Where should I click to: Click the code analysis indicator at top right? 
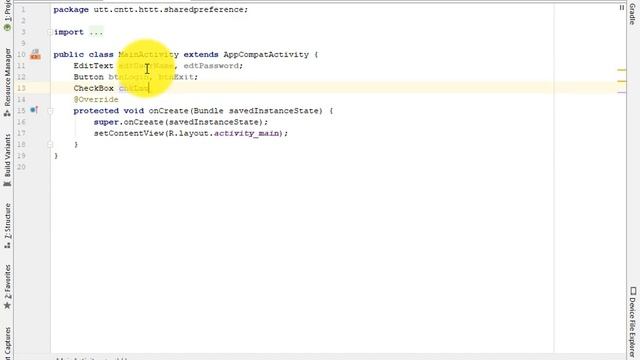pos(622,7)
